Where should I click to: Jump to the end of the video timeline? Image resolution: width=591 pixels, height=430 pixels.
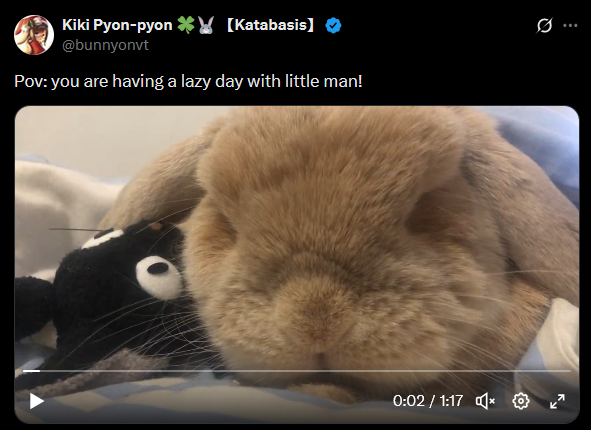(570, 371)
